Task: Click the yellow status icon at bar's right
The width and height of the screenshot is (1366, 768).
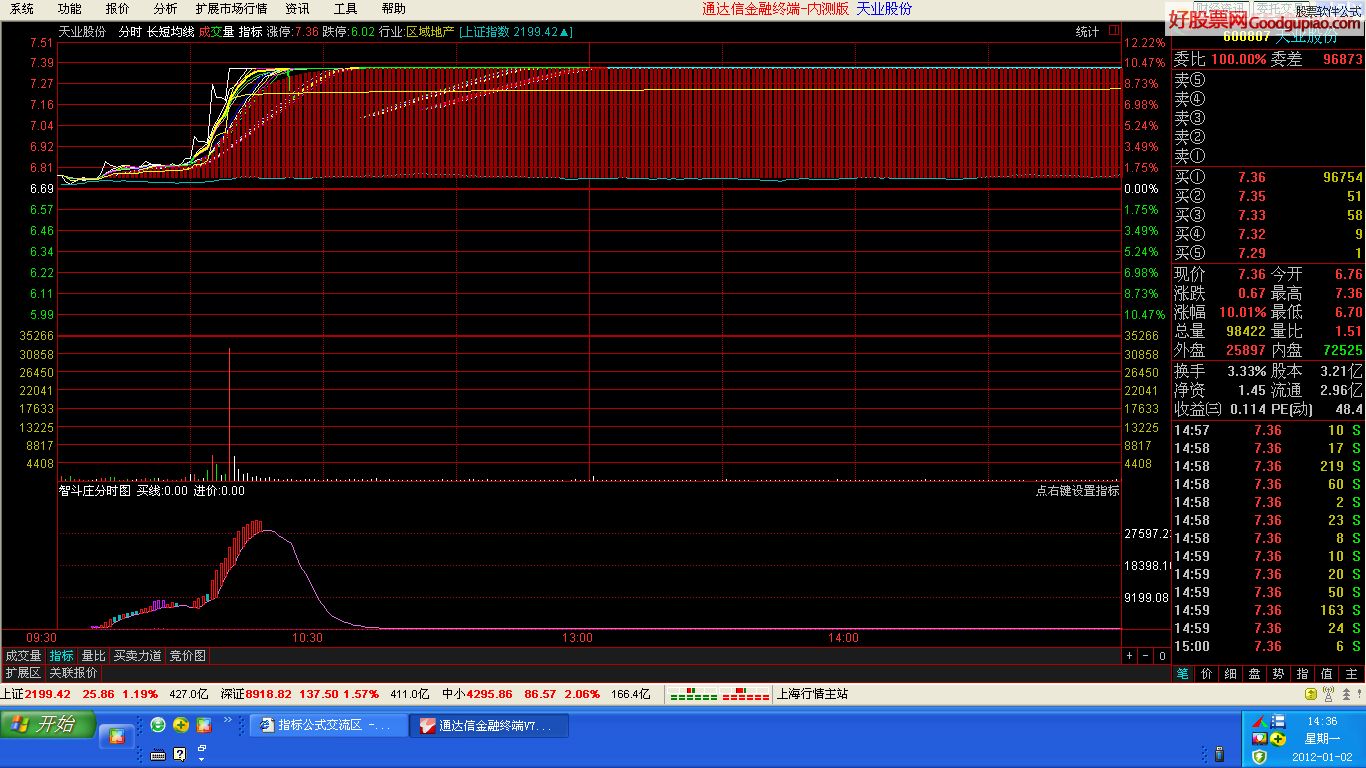Action: tap(1310, 694)
